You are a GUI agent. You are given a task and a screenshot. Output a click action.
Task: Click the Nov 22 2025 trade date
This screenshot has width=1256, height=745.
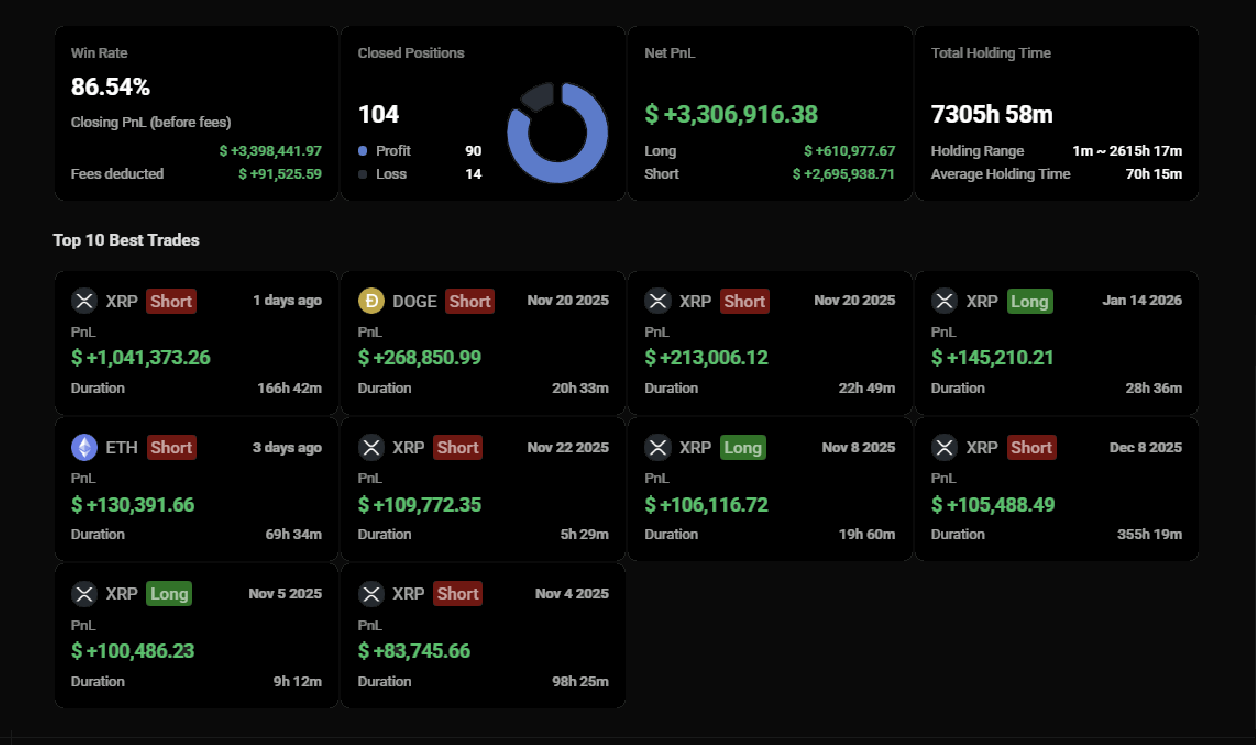click(x=568, y=447)
